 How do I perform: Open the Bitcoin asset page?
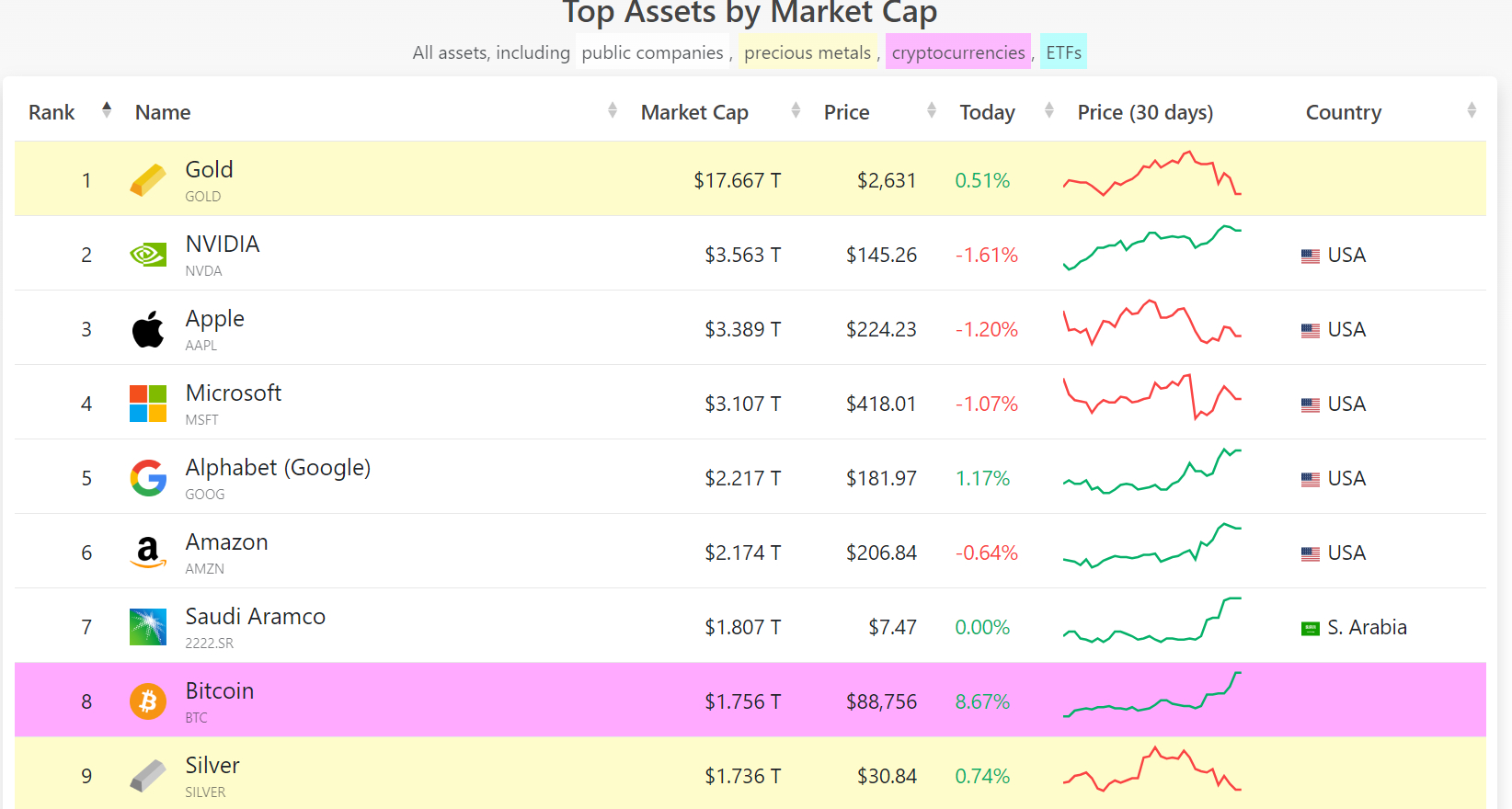point(220,691)
